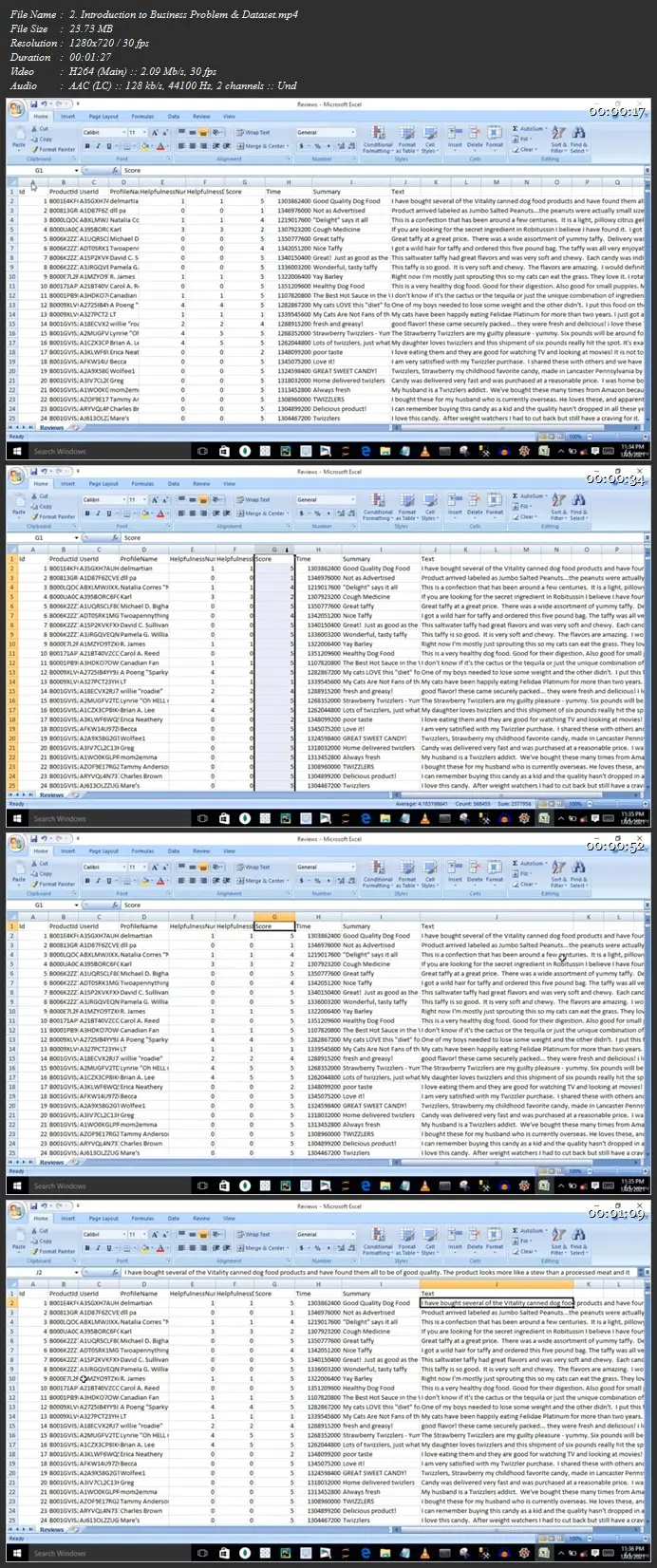Toggle Wrap Text in the 00:00:52 frame

(x=255, y=868)
